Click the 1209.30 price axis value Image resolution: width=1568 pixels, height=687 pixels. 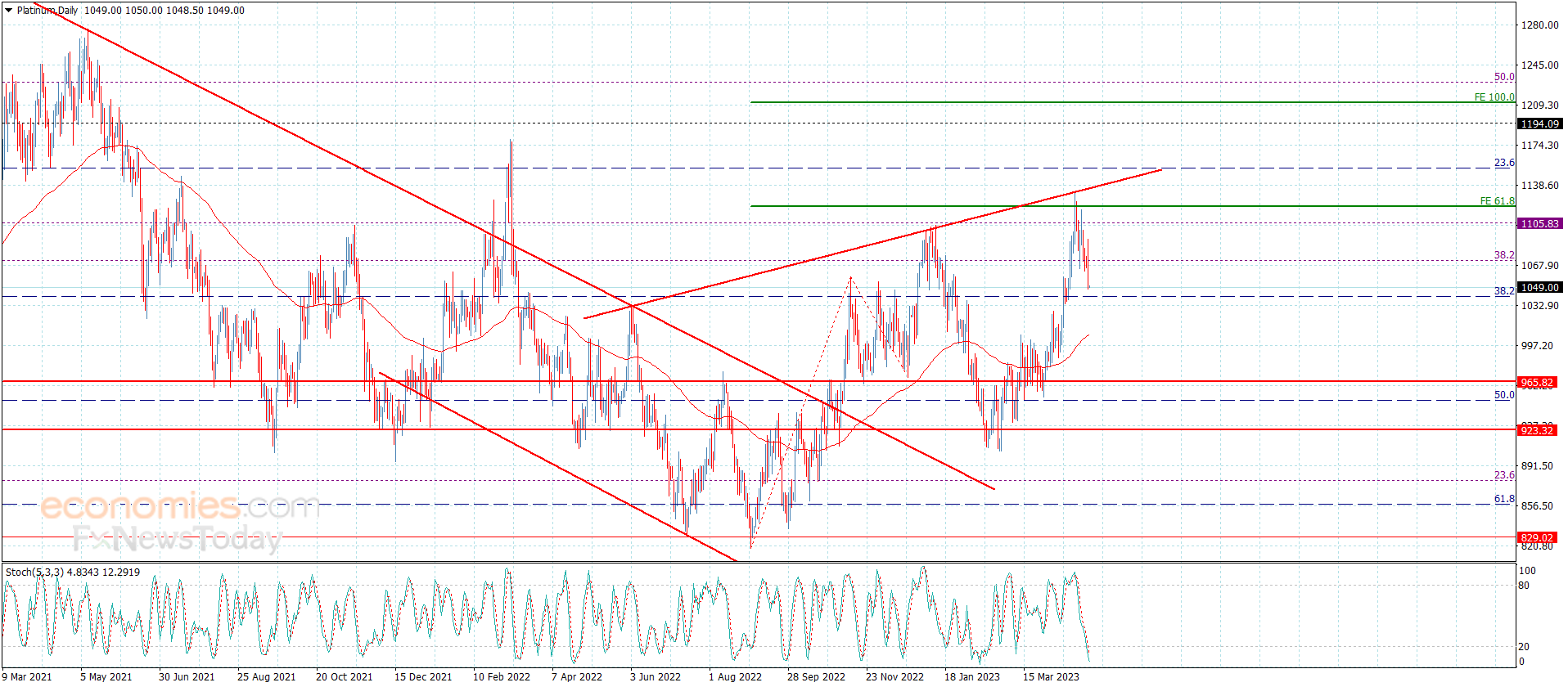[1539, 105]
